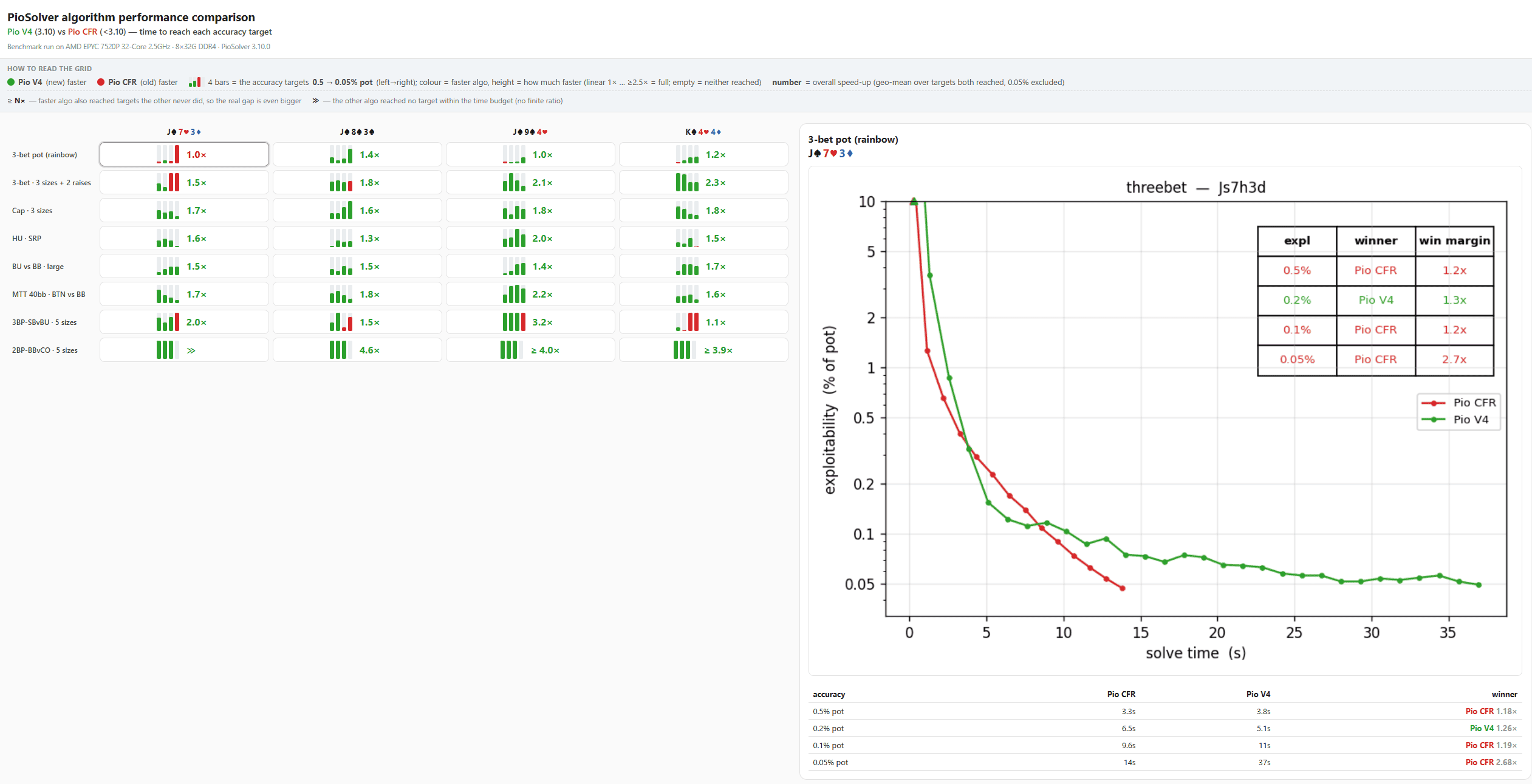The height and width of the screenshot is (784, 1532).
Task: Open the Cap 3 sizes K♠4♥4♦ cell
Action: point(703,210)
